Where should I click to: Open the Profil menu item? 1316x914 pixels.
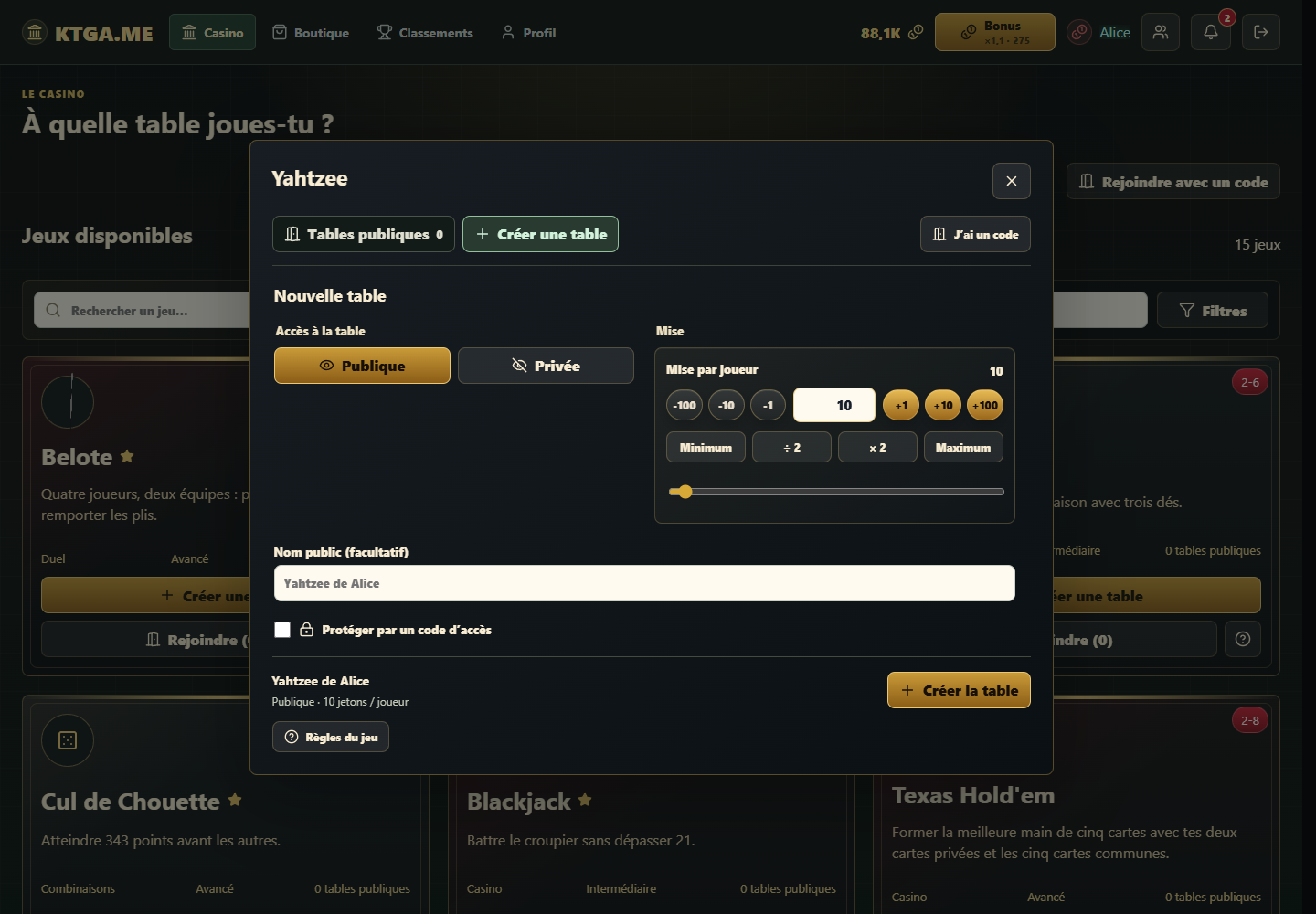[528, 32]
